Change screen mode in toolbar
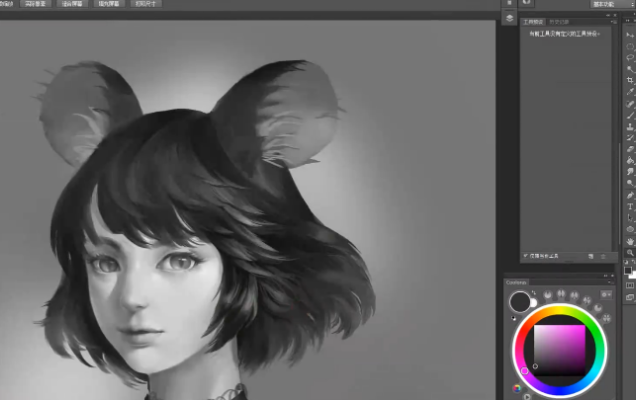 pyautogui.click(x=630, y=297)
